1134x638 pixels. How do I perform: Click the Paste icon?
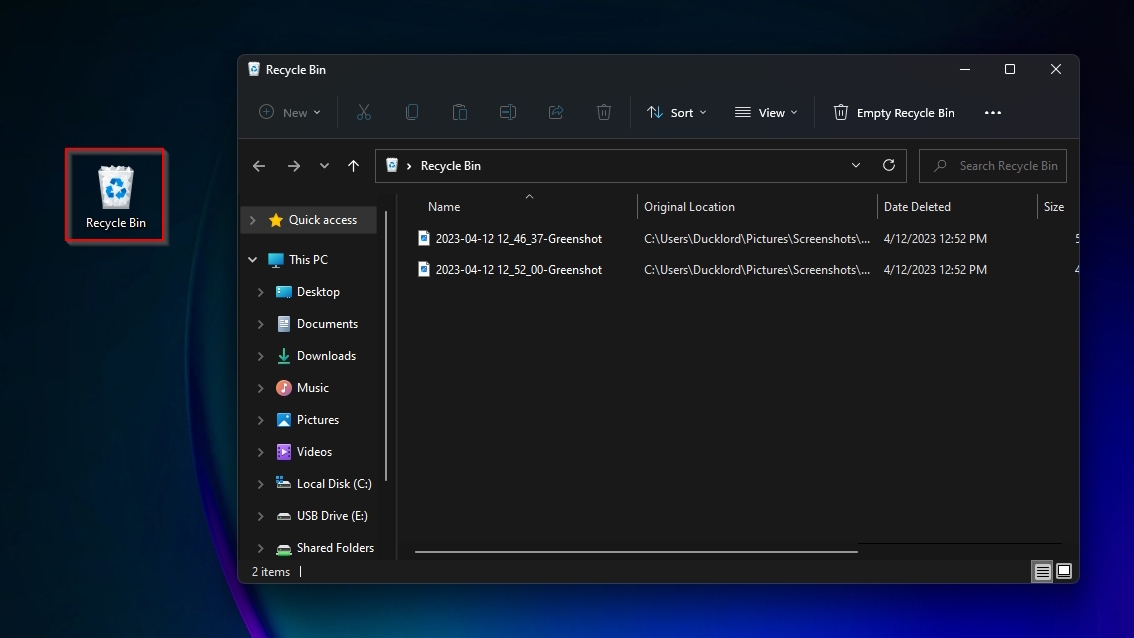pos(460,112)
